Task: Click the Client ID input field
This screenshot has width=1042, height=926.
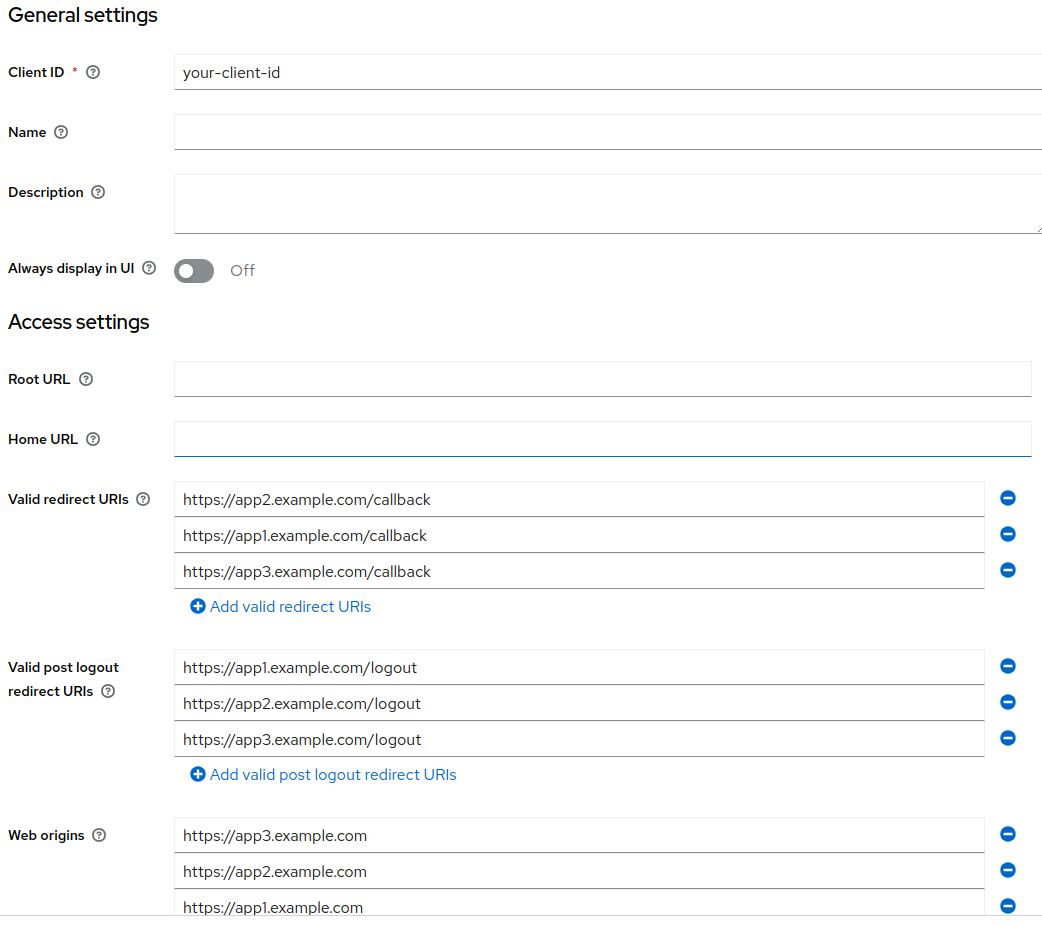Action: tap(607, 72)
